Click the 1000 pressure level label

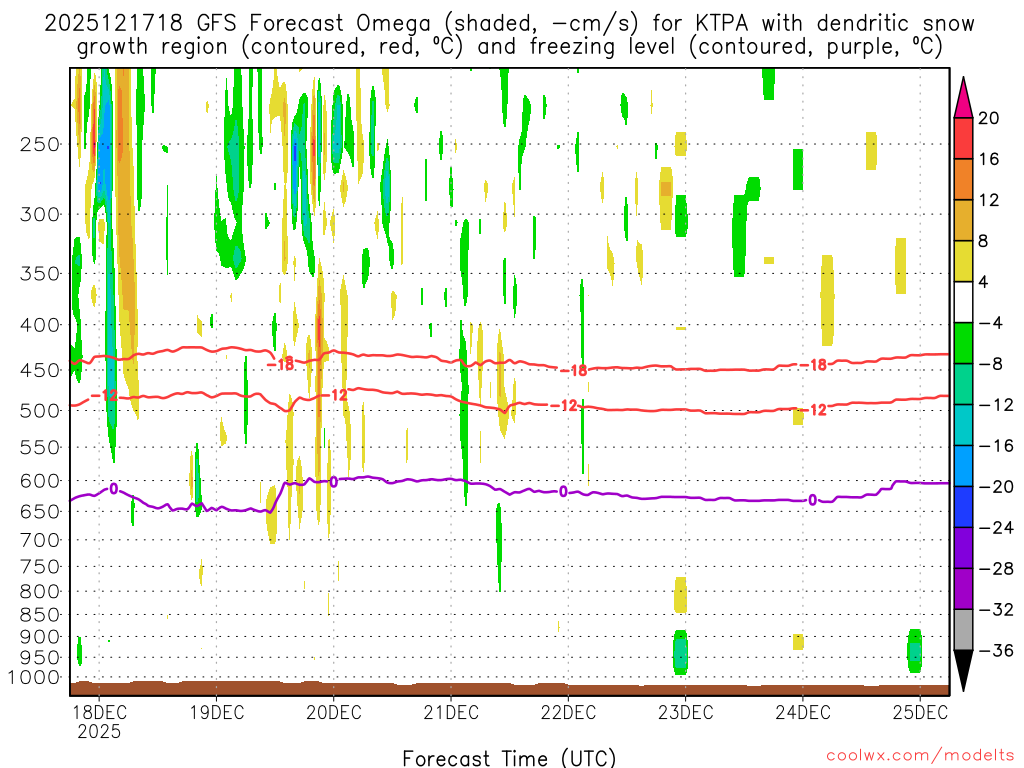pyautogui.click(x=35, y=678)
